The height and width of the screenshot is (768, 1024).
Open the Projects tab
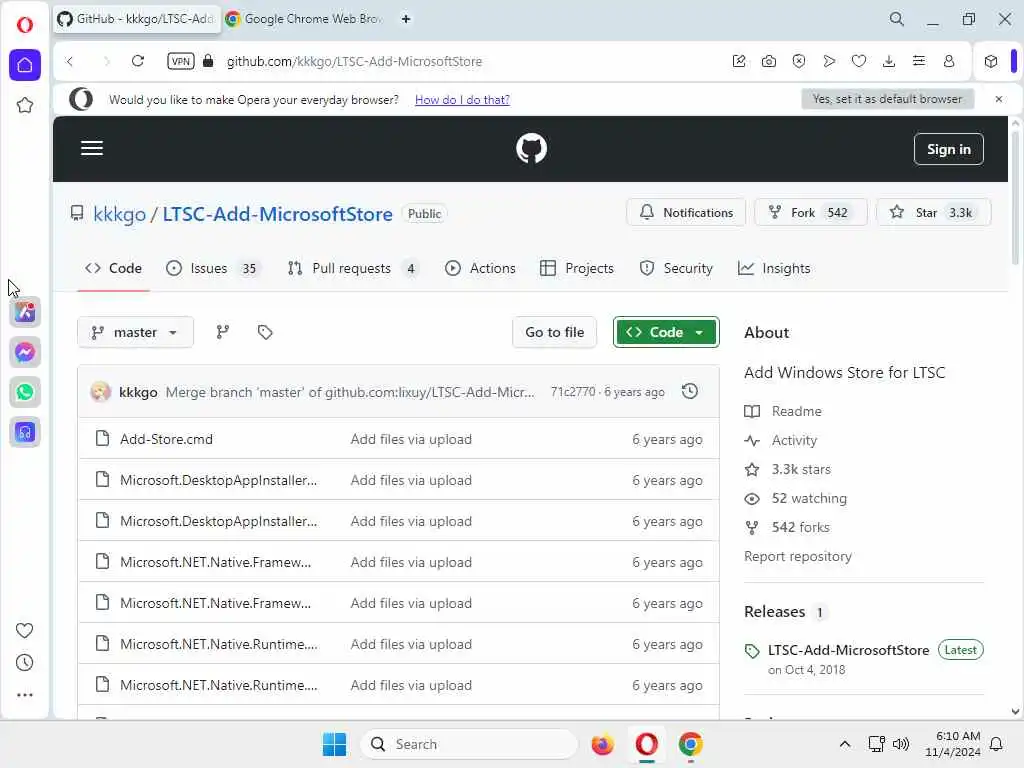[x=577, y=268]
